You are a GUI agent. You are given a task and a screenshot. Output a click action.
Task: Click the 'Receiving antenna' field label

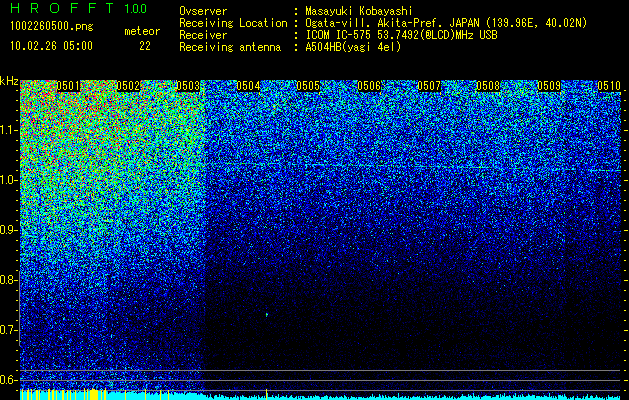tap(230, 47)
